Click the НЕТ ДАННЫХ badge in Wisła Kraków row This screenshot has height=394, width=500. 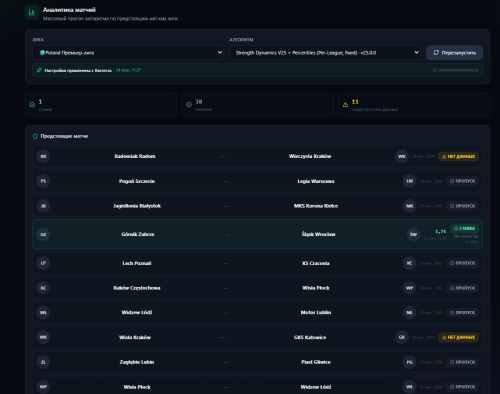pos(458,337)
